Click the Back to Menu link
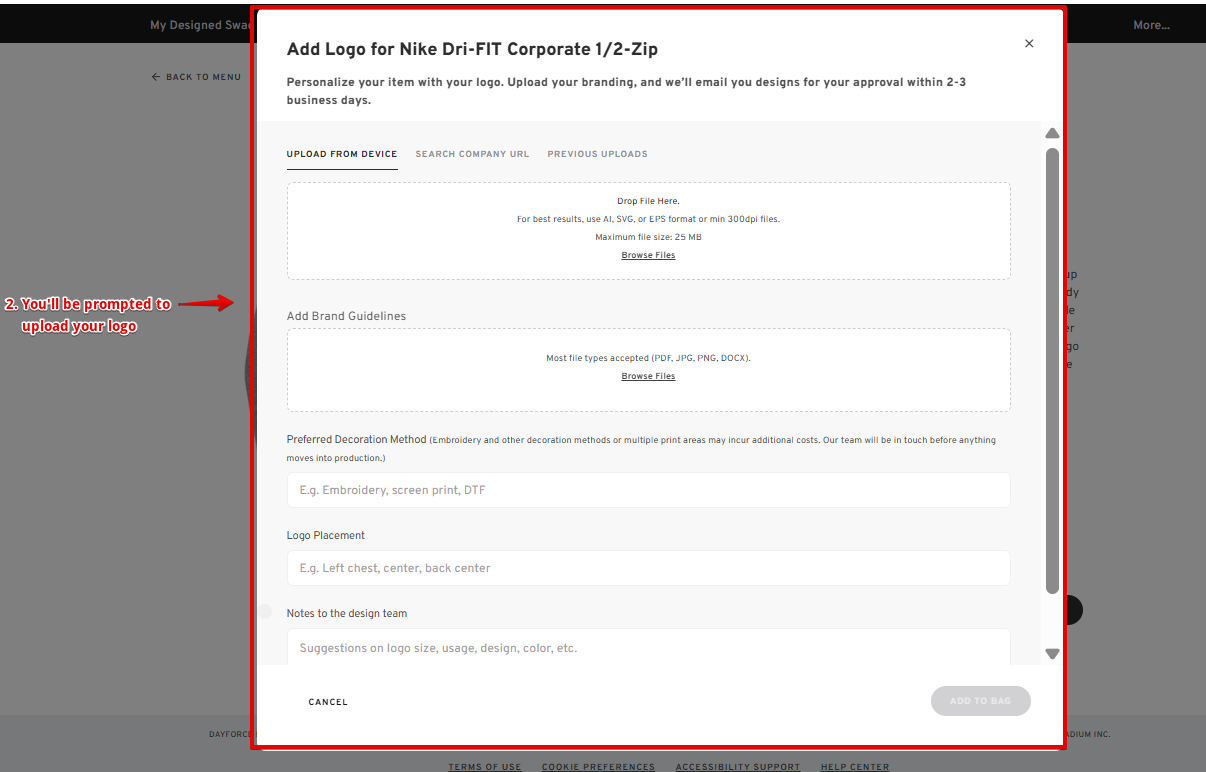1206x772 pixels. click(196, 77)
